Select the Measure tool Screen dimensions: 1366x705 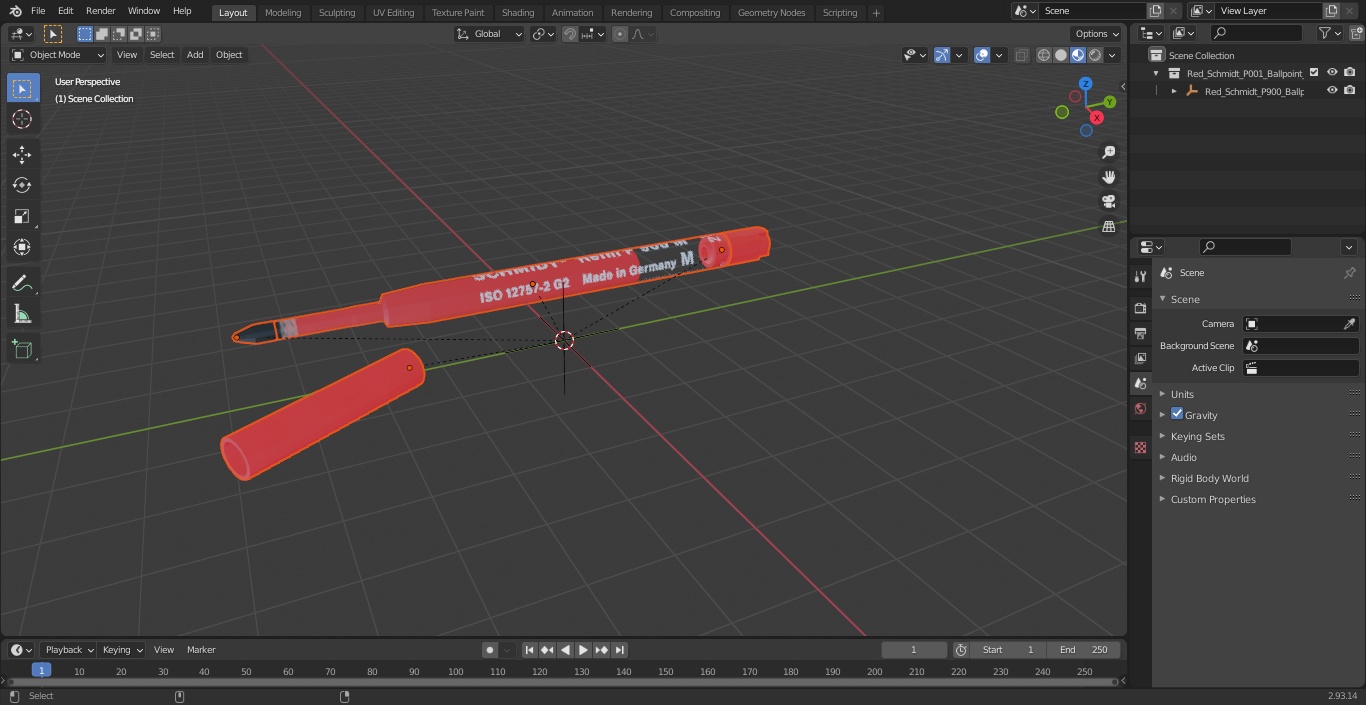[22, 314]
